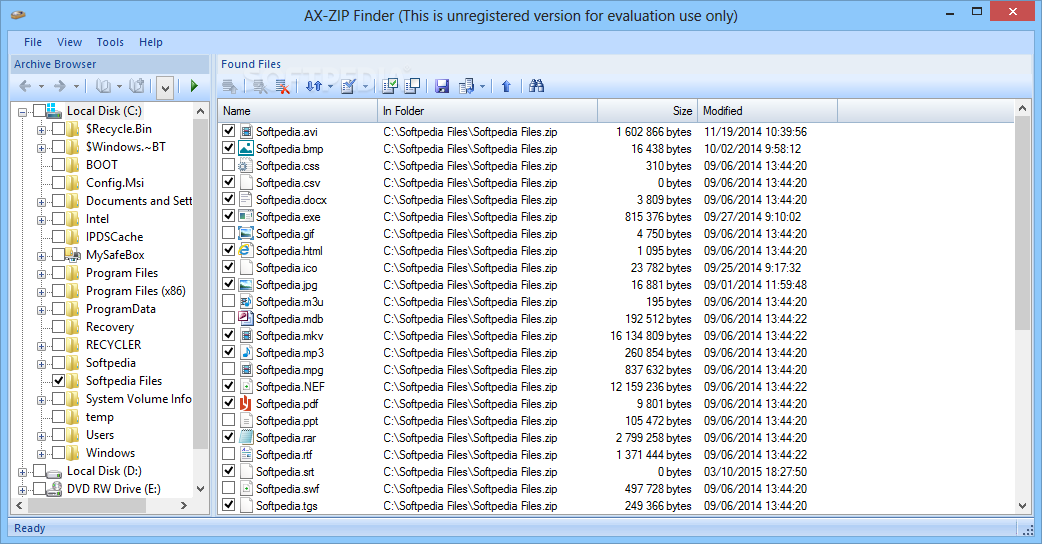Collapse the Local Disk (C:) tree node
Image resolution: width=1042 pixels, height=544 pixels.
(22, 112)
